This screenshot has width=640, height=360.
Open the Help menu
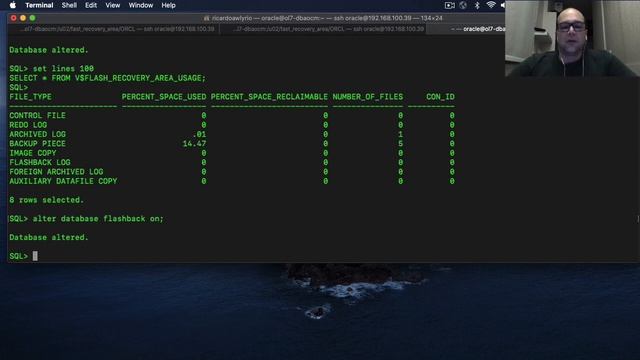(x=168, y=5)
